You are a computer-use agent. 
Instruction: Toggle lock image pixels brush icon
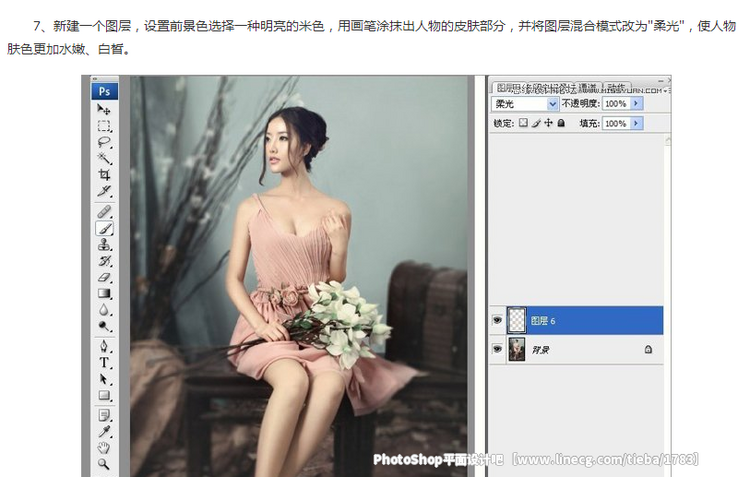(x=536, y=123)
